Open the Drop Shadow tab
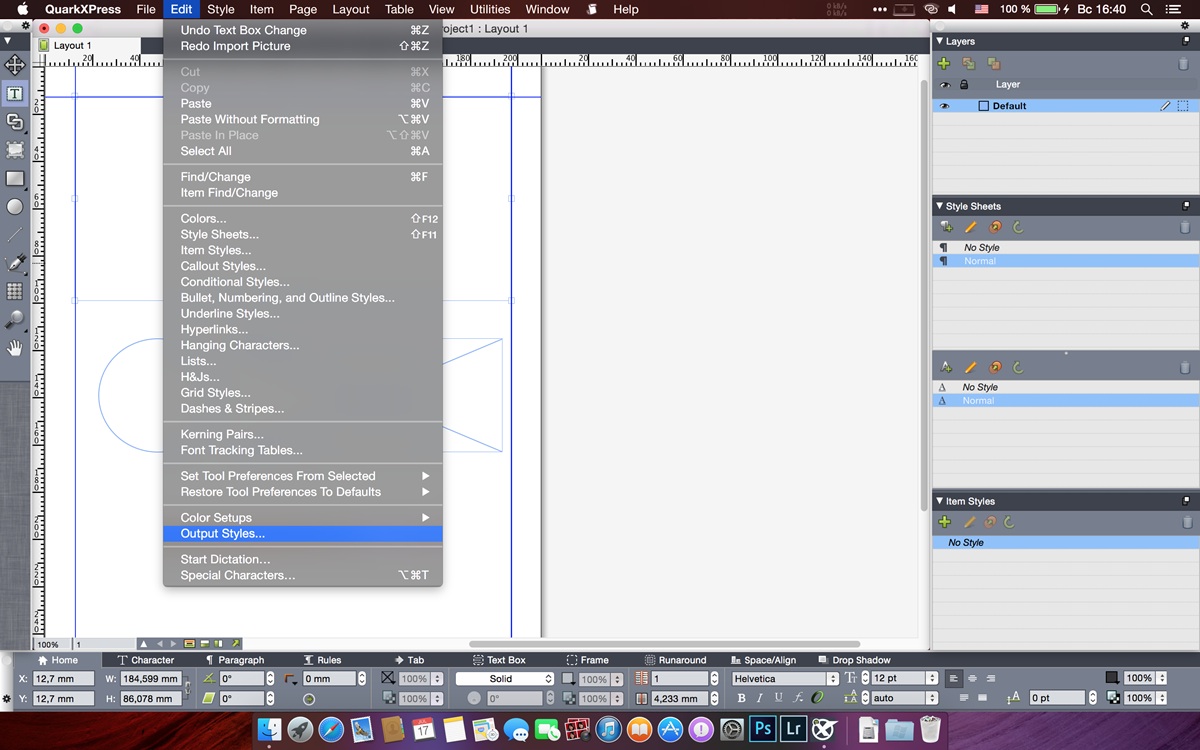Viewport: 1200px width, 750px height. coord(855,660)
